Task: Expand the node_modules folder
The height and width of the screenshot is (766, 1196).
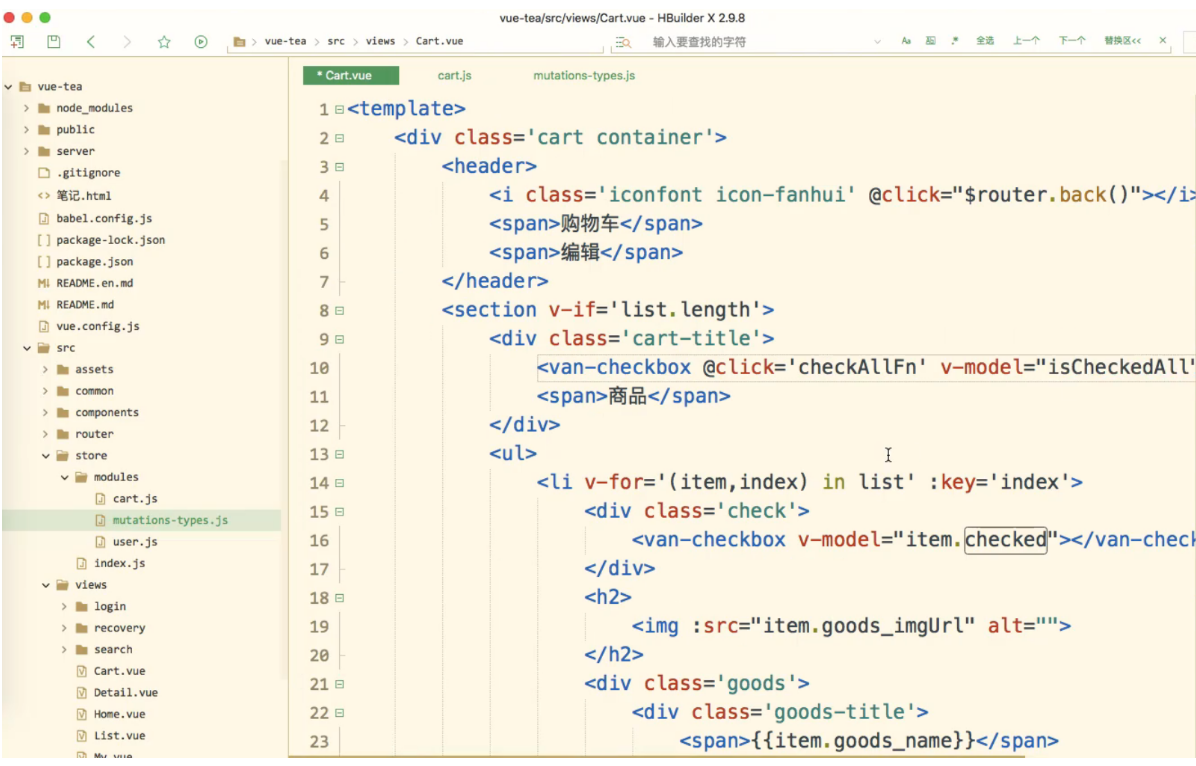Action: (27, 108)
